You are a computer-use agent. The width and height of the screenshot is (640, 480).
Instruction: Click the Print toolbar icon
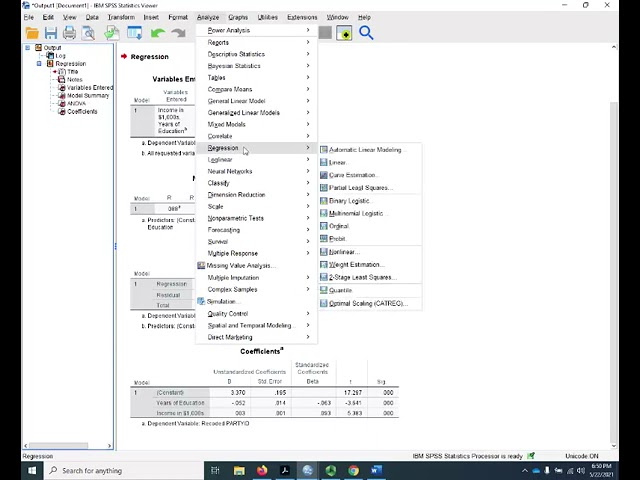click(x=69, y=33)
